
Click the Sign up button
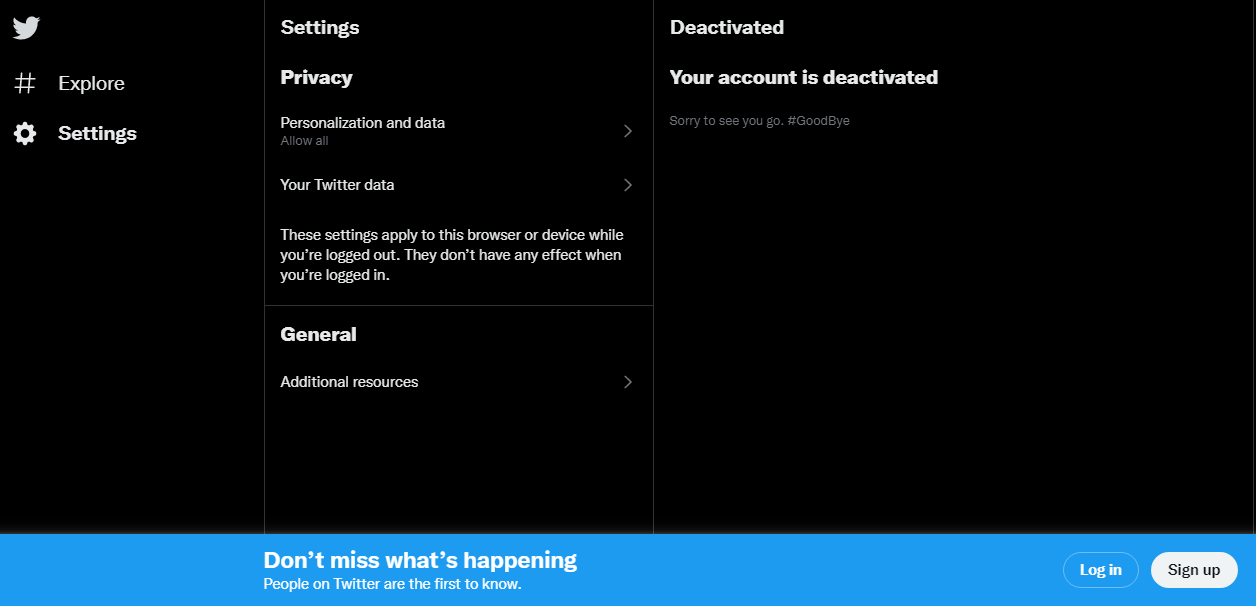(x=1194, y=570)
